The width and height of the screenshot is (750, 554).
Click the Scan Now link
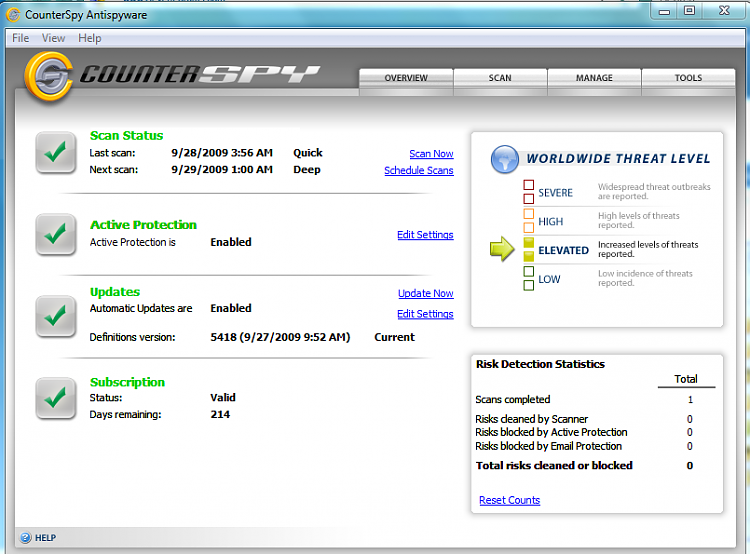tap(431, 154)
